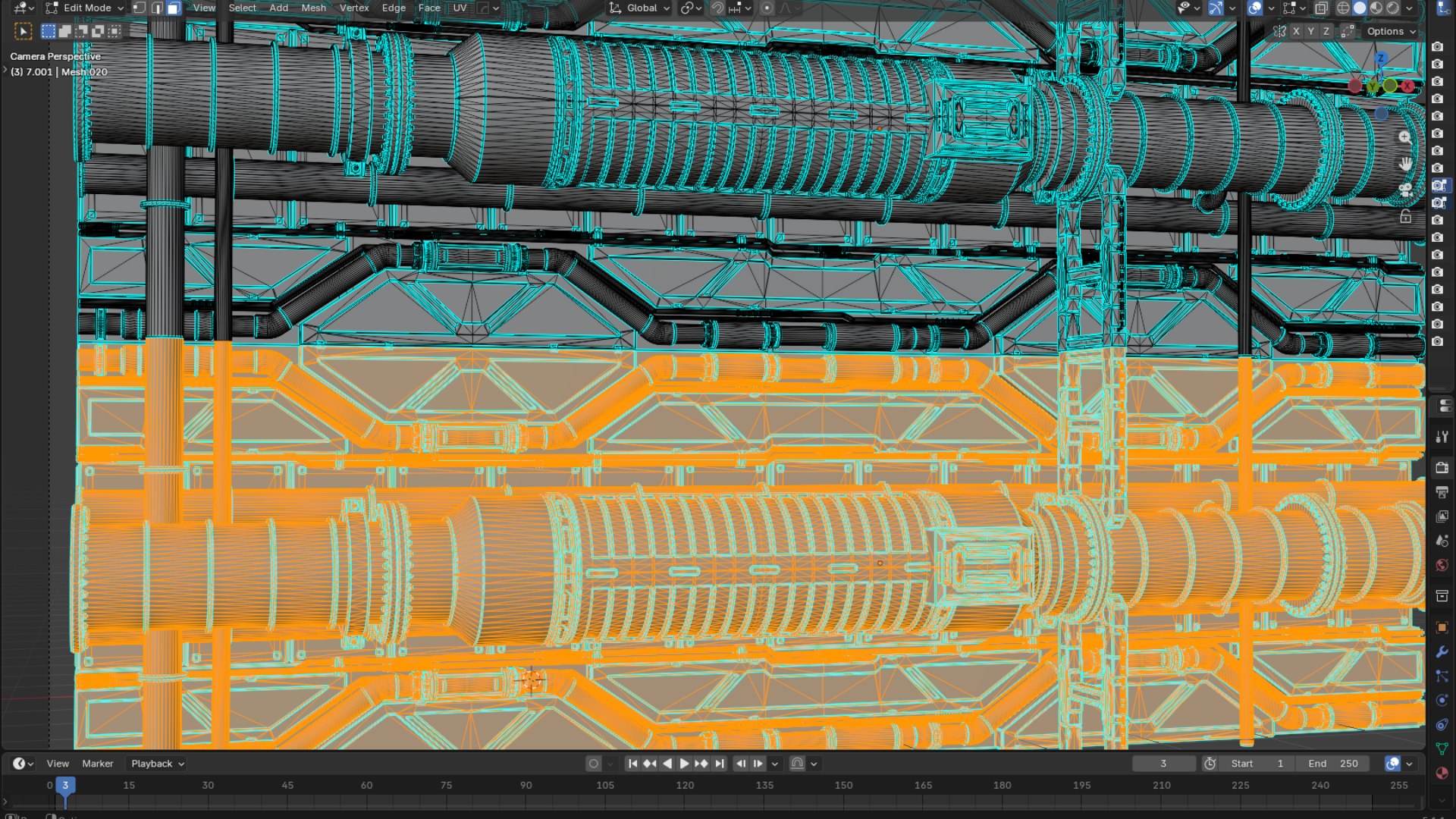Image resolution: width=1456 pixels, height=819 pixels.
Task: Open the UV menu
Action: pyautogui.click(x=460, y=8)
